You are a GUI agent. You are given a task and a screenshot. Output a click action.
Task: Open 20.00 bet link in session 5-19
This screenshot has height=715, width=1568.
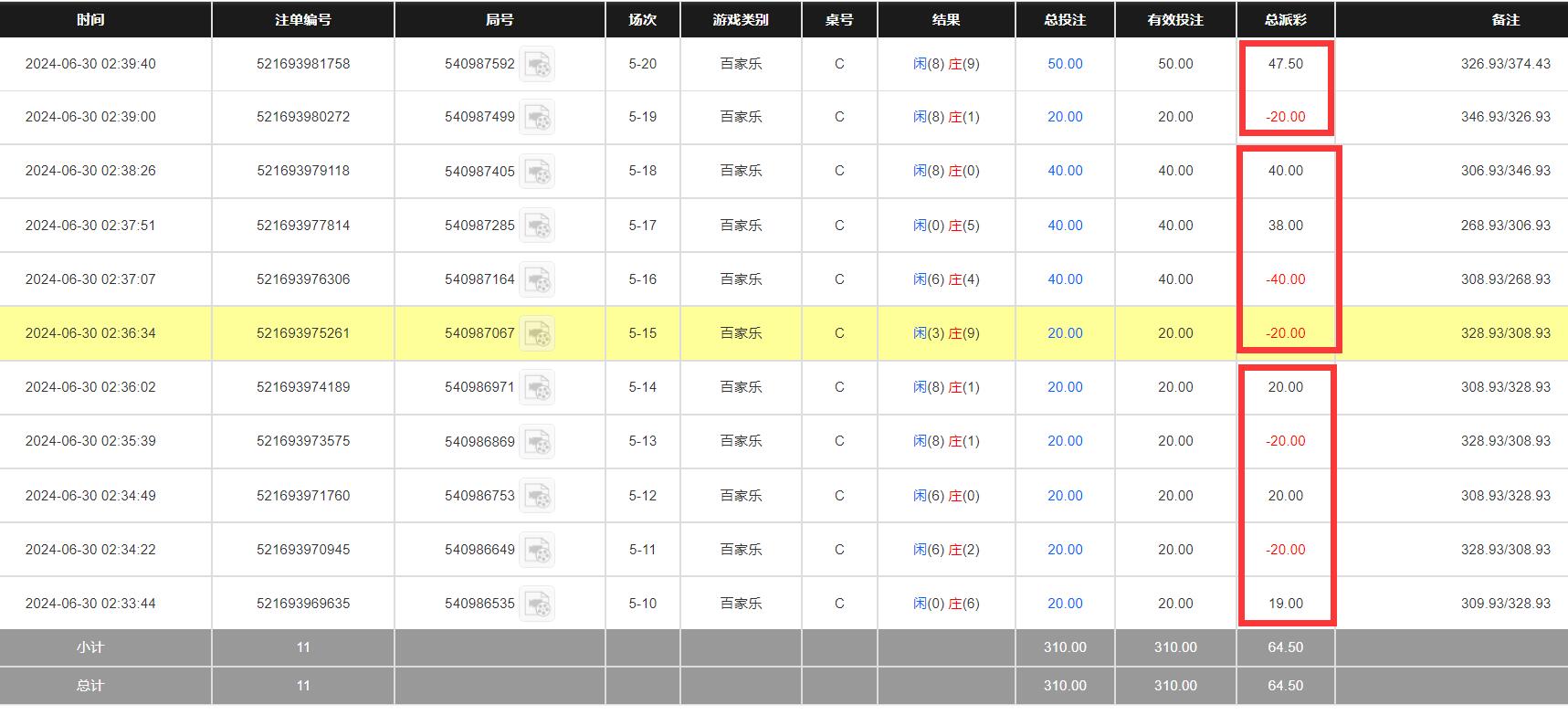tap(1065, 117)
